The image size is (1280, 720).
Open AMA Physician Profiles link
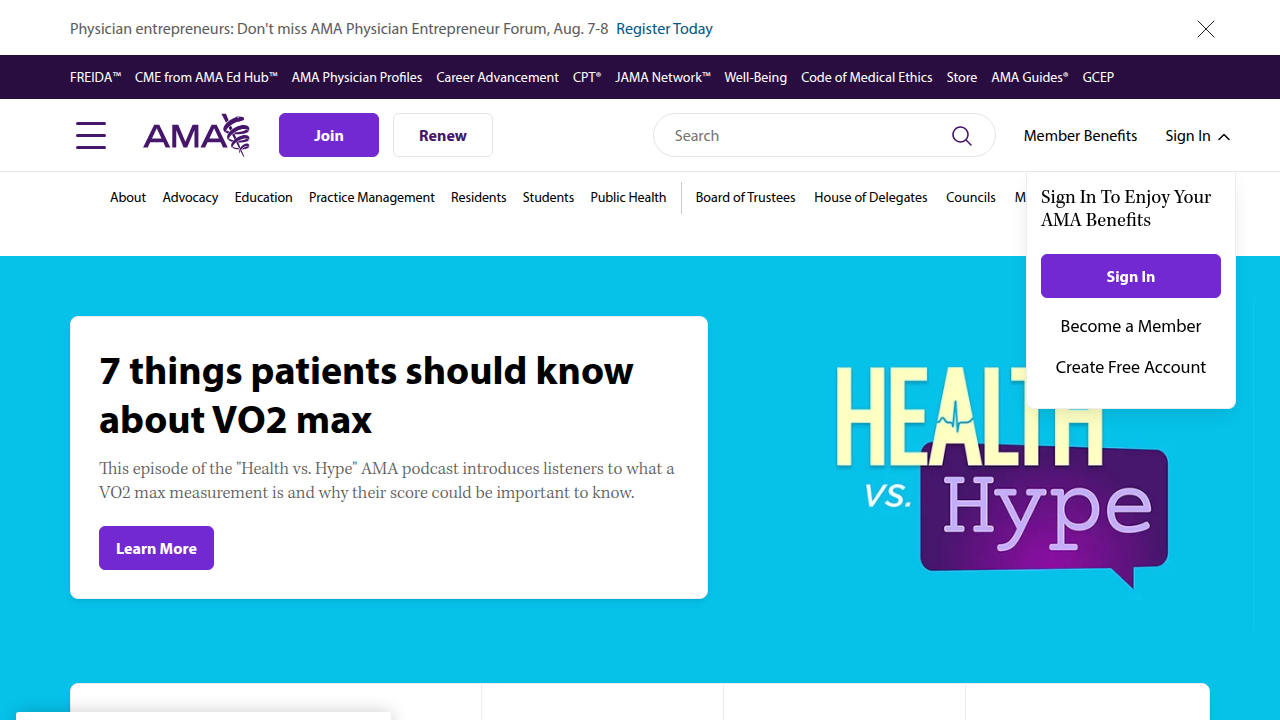(357, 77)
